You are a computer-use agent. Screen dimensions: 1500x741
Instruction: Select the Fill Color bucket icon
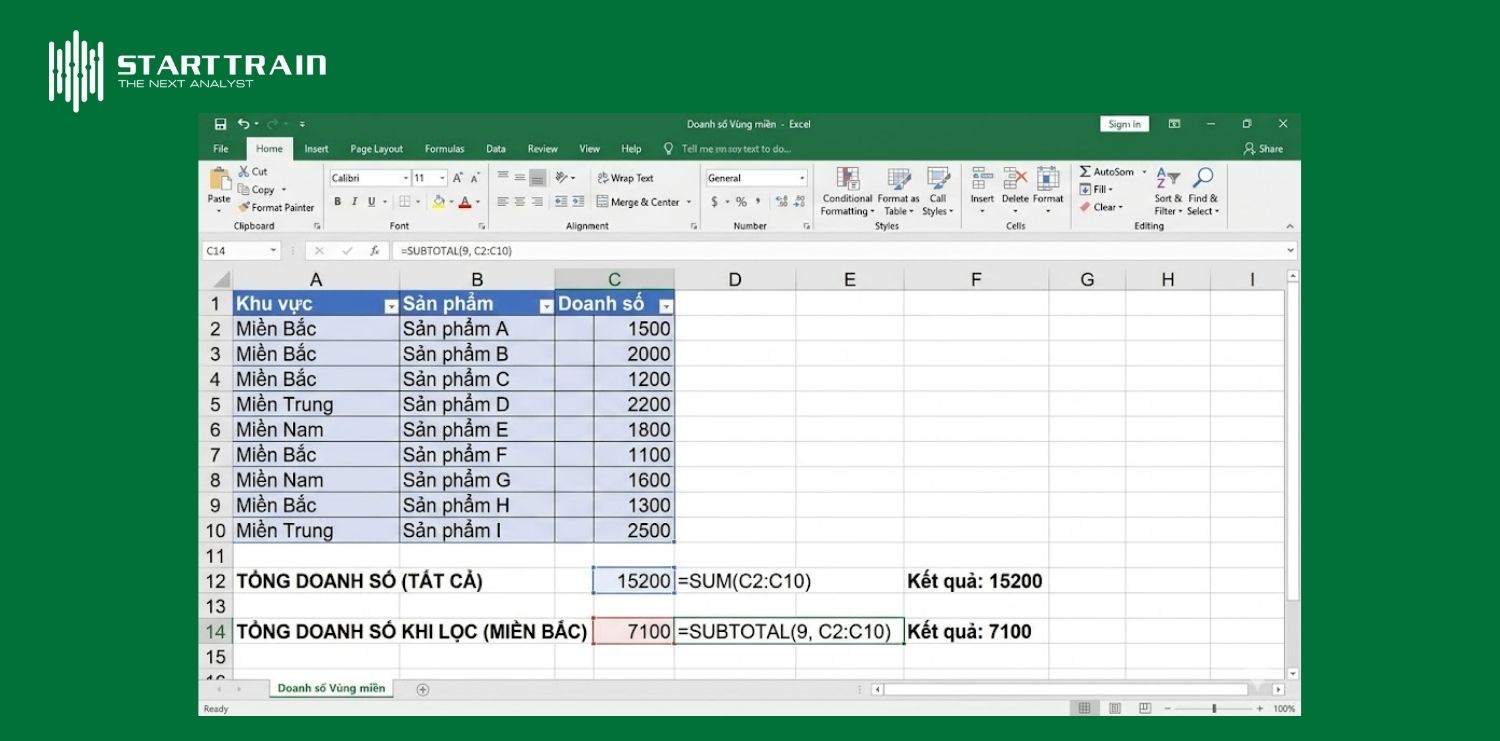[x=440, y=203]
